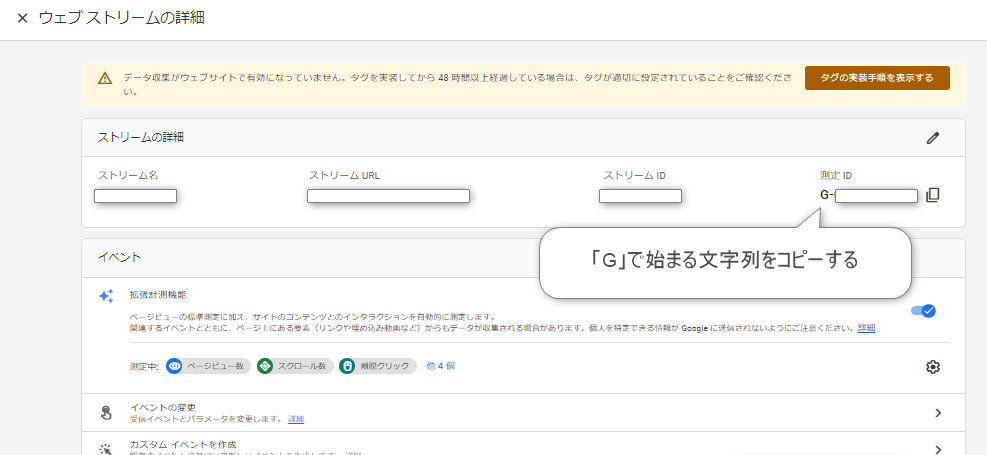Viewport: 987px width, 455px height.
Task: Open enhanced measurement settings gear
Action: click(x=933, y=367)
